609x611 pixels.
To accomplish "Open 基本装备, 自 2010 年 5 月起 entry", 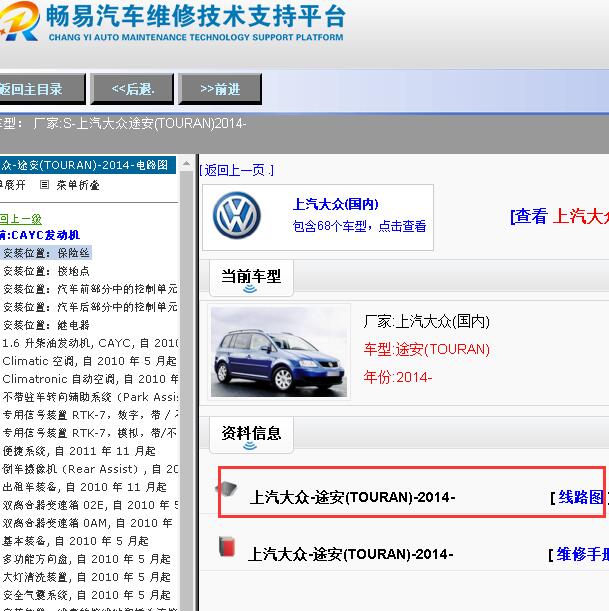I will [x=76, y=541].
